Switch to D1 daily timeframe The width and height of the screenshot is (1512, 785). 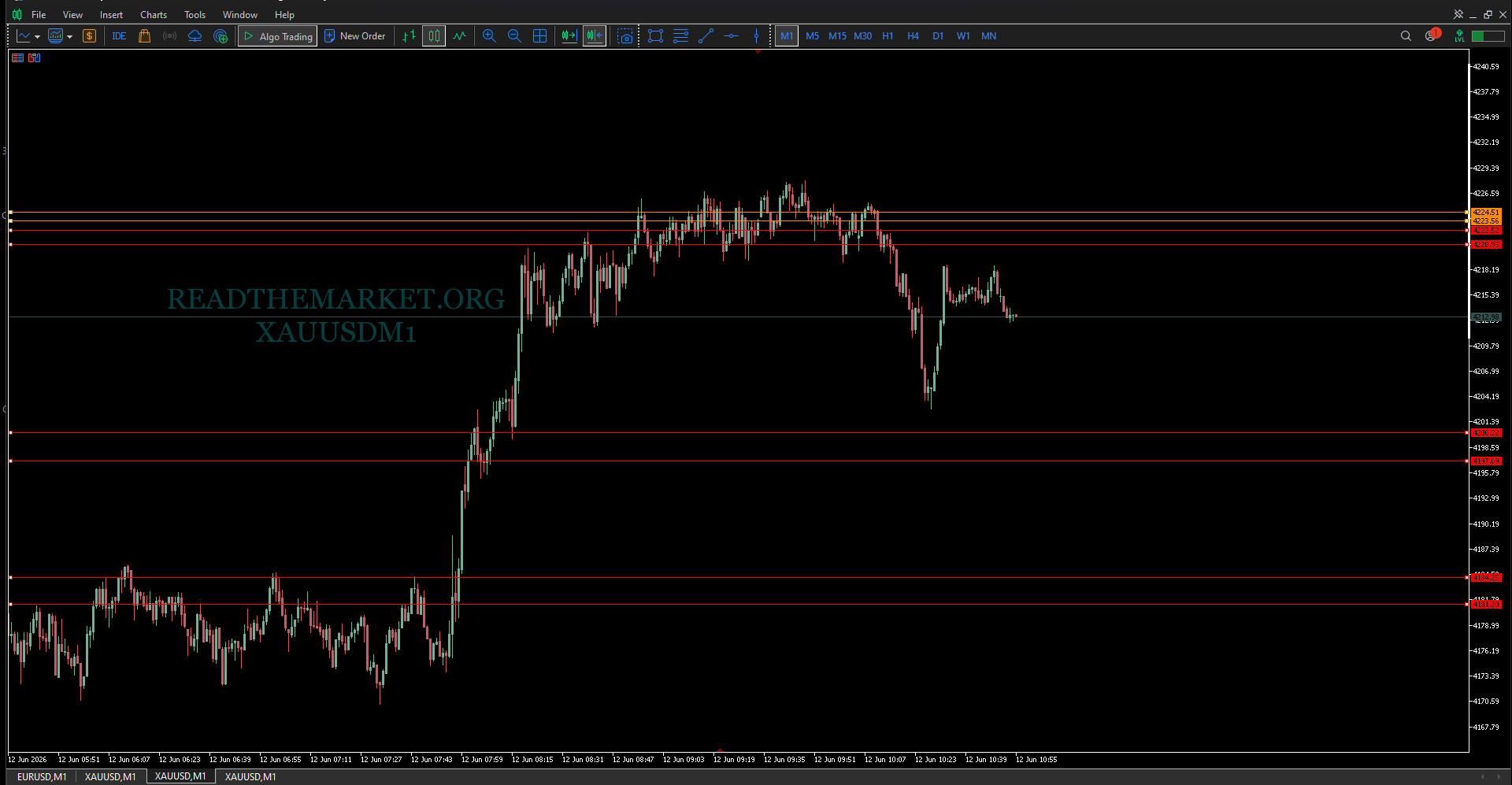pos(938,36)
